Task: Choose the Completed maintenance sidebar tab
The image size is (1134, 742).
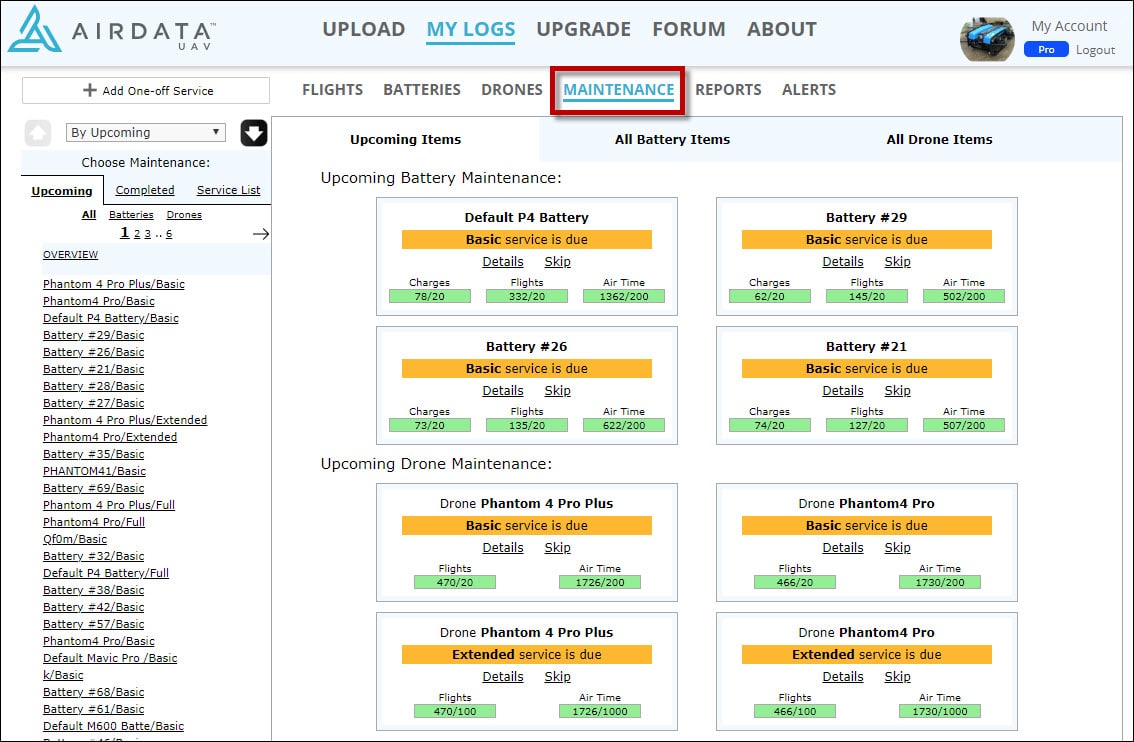Action: click(x=145, y=190)
